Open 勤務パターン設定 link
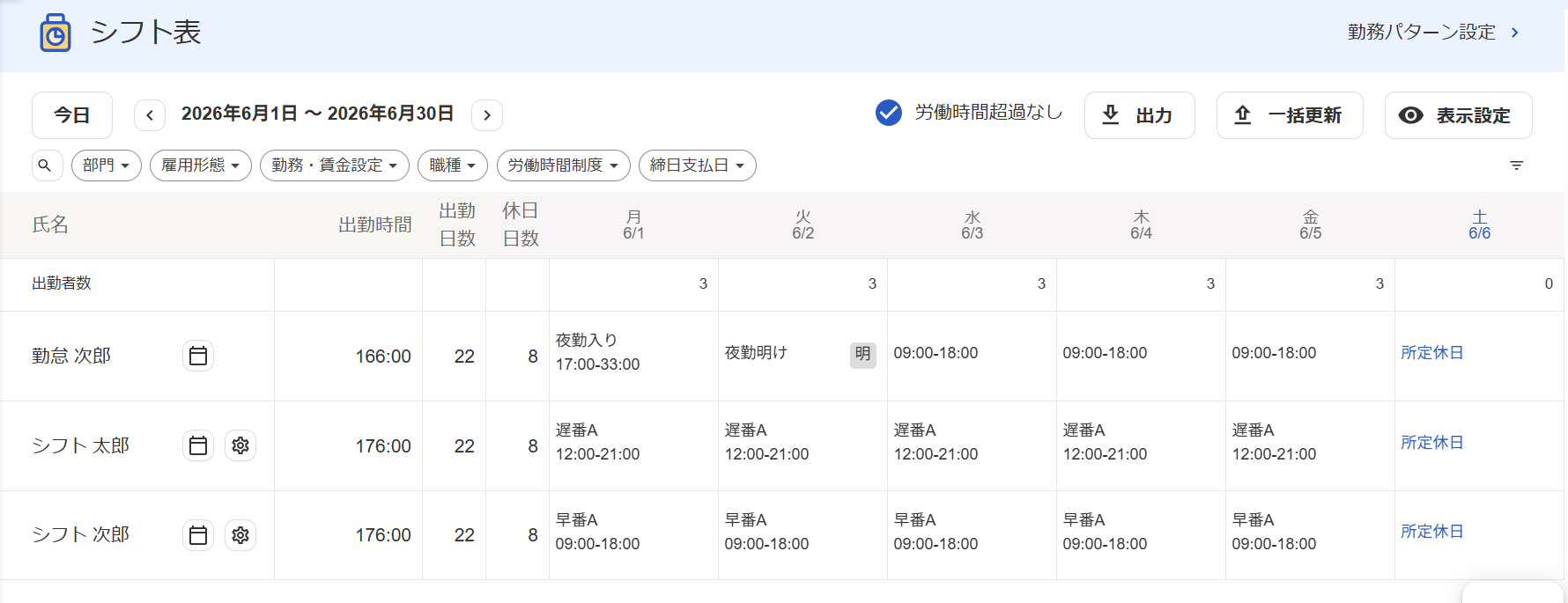Image resolution: width=1568 pixels, height=603 pixels. pos(1433,33)
